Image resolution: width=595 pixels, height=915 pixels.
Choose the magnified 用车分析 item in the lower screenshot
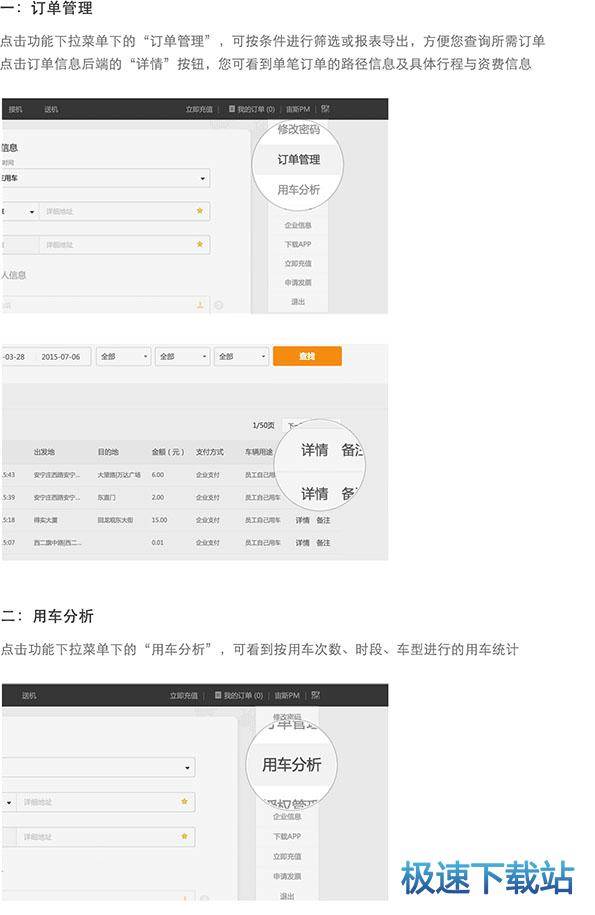tap(291, 764)
